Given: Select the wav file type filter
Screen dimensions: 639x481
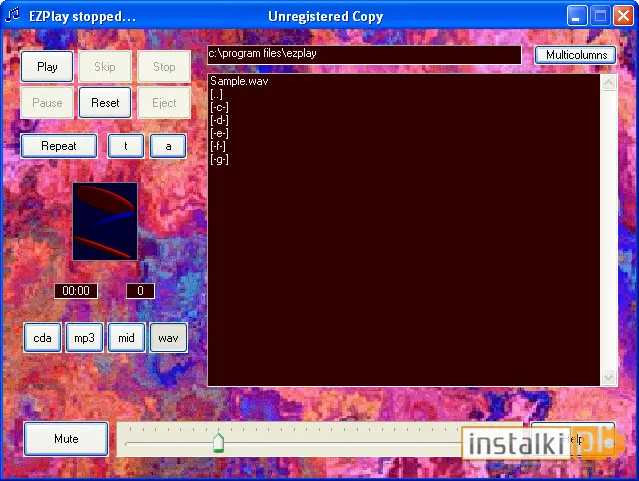Looking at the screenshot, I should 168,338.
